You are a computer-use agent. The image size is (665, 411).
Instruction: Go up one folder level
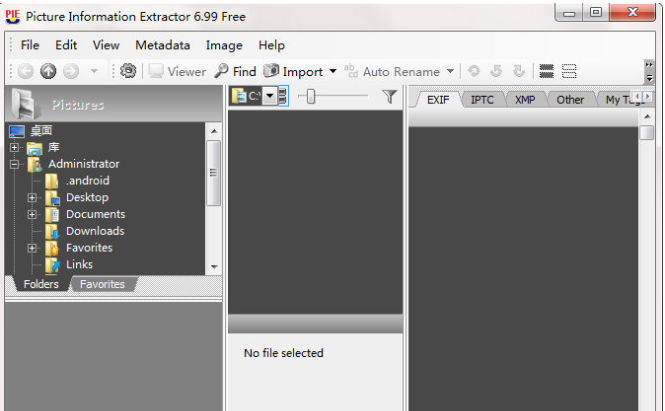48,71
